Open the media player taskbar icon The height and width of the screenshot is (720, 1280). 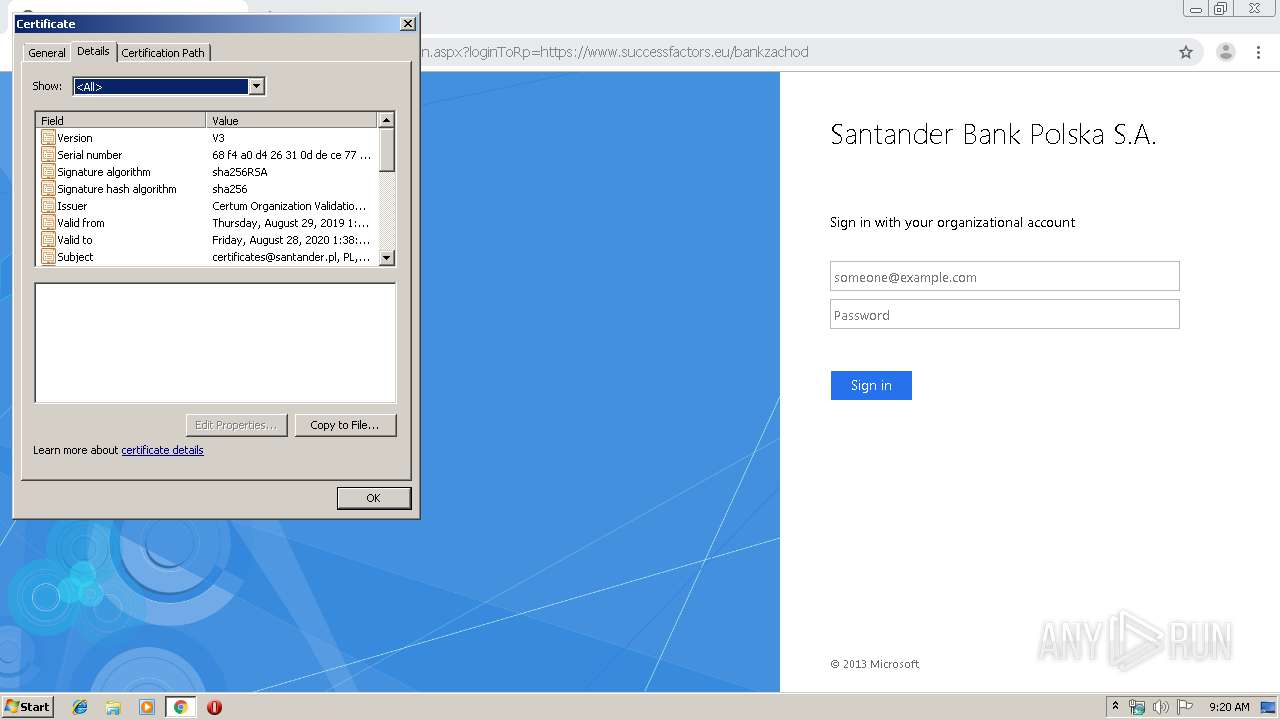pos(147,707)
